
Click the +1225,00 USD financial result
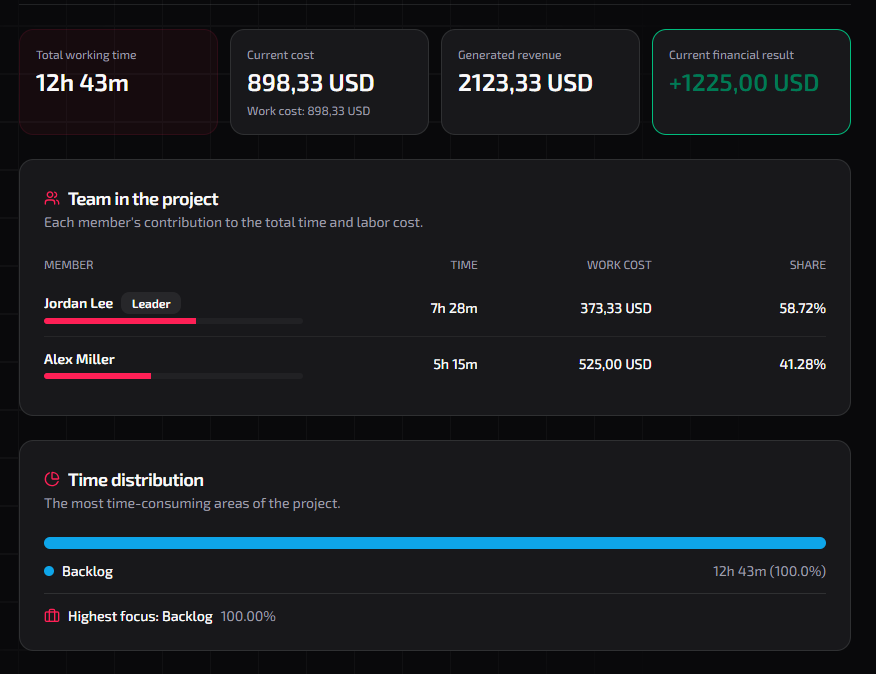[x=744, y=83]
